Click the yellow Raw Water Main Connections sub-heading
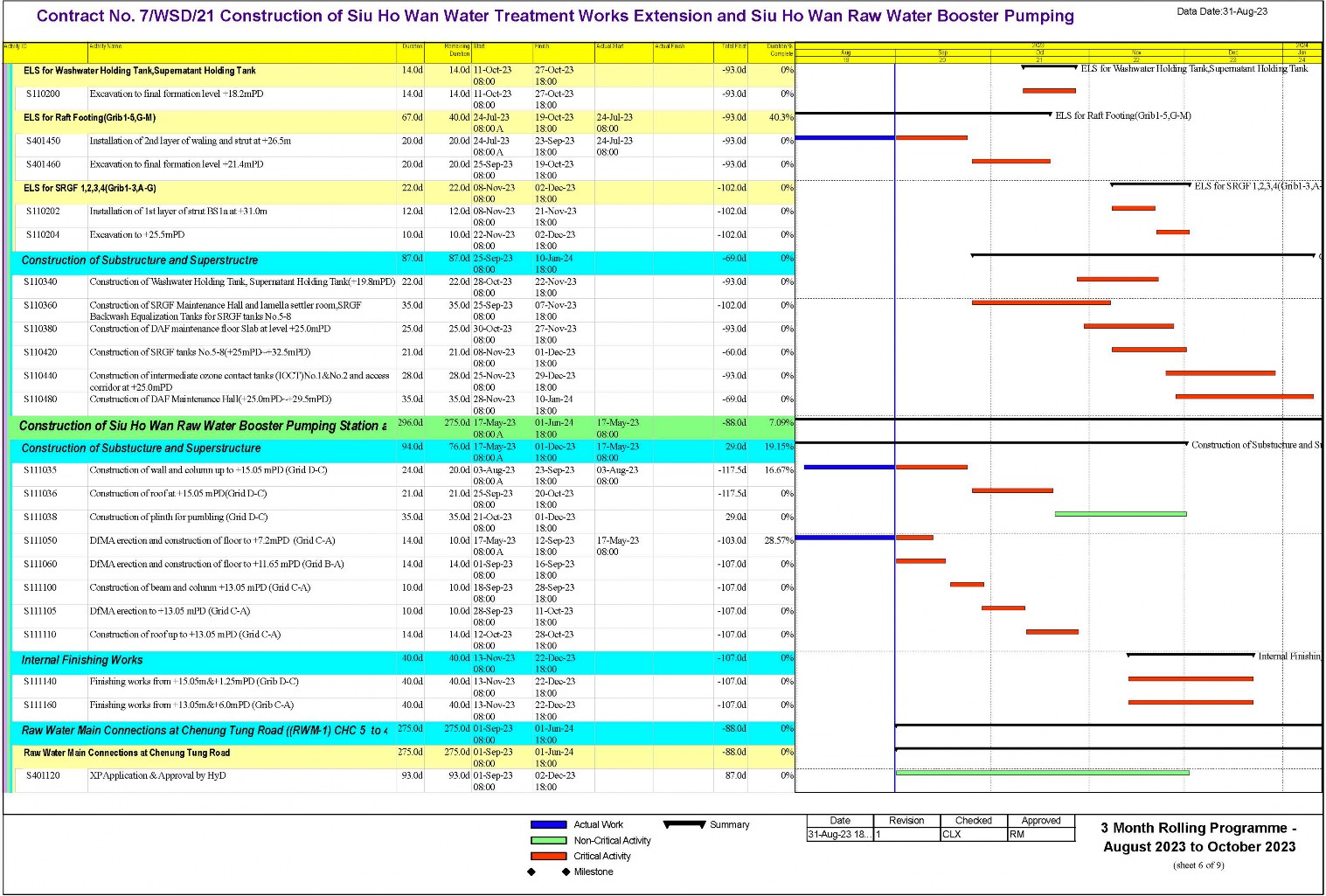1326x896 pixels. pos(127,753)
